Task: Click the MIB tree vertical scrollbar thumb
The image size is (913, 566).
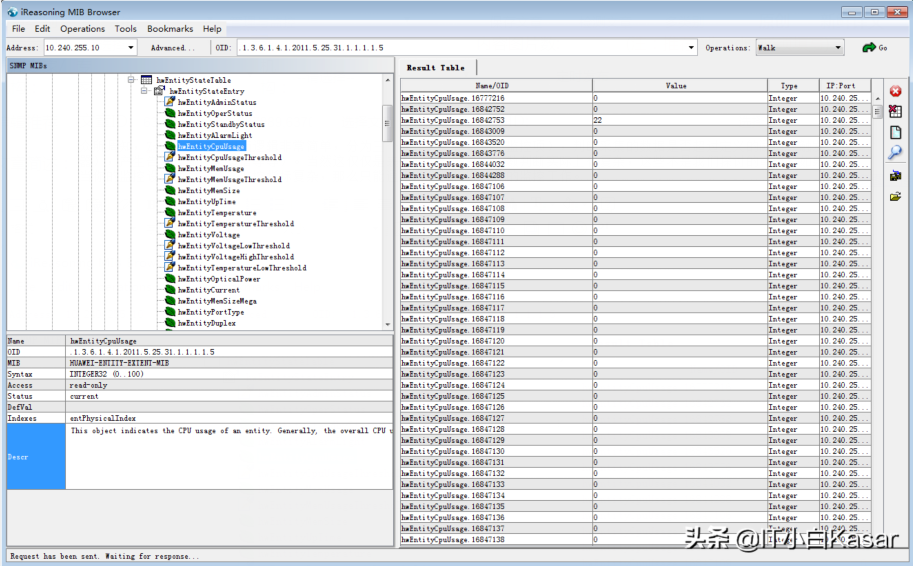Action: (x=387, y=123)
